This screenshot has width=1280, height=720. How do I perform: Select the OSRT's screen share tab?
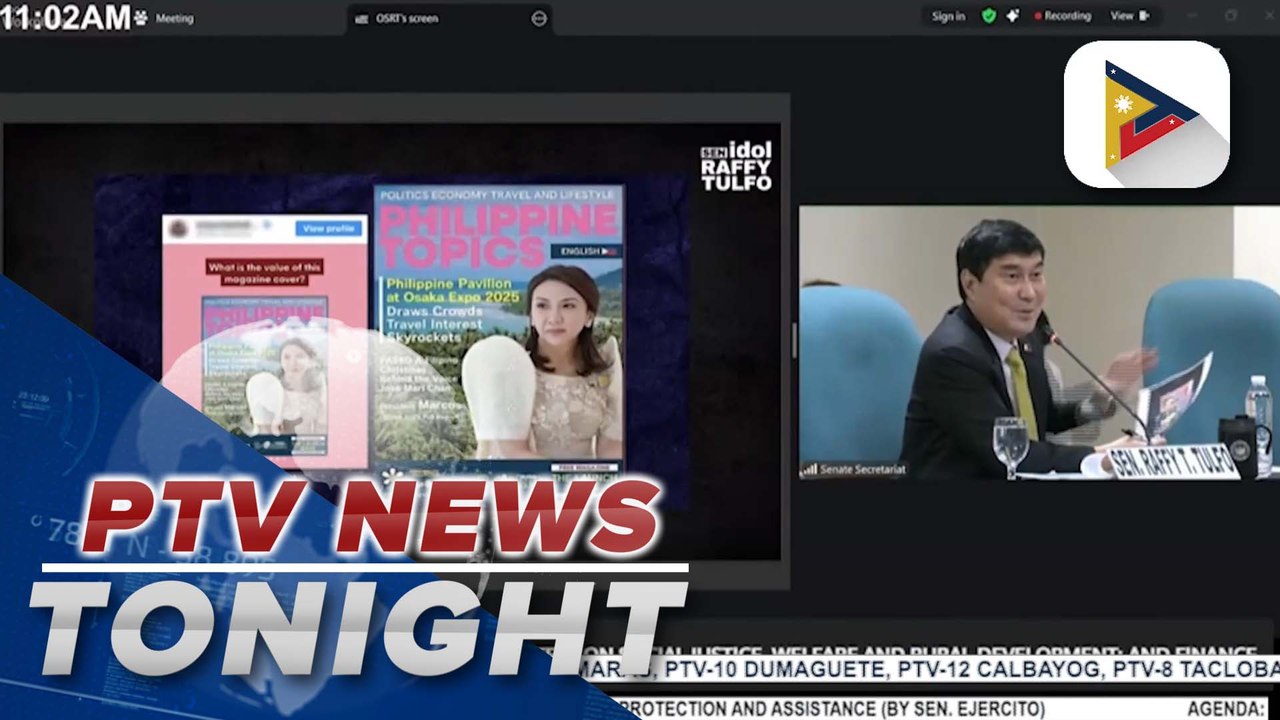(452, 18)
